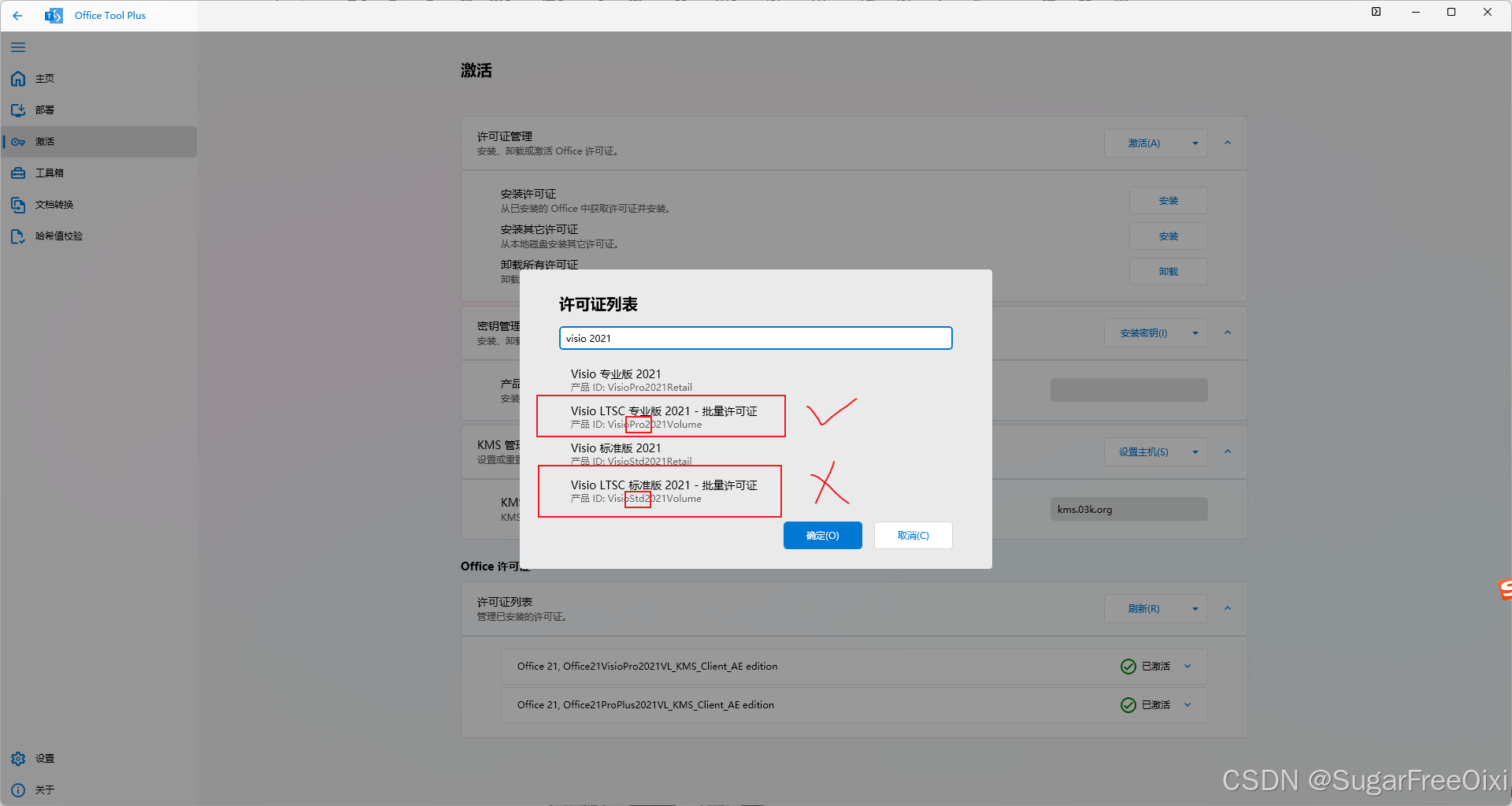This screenshot has width=1512, height=806.
Task: Click the 刷新(R) refresh button
Action: pyautogui.click(x=1143, y=609)
